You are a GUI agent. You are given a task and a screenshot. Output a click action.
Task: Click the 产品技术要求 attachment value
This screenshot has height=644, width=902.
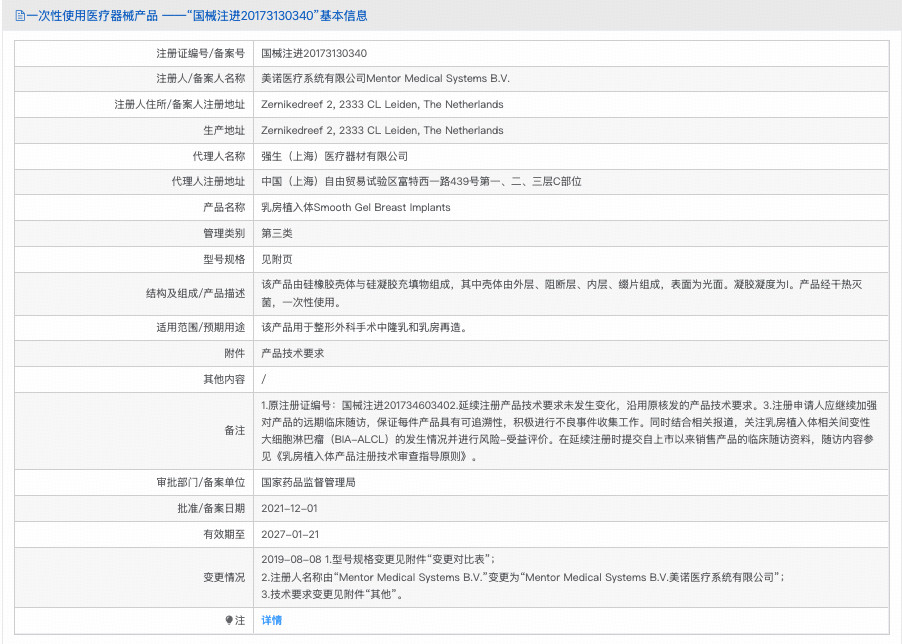tap(292, 353)
